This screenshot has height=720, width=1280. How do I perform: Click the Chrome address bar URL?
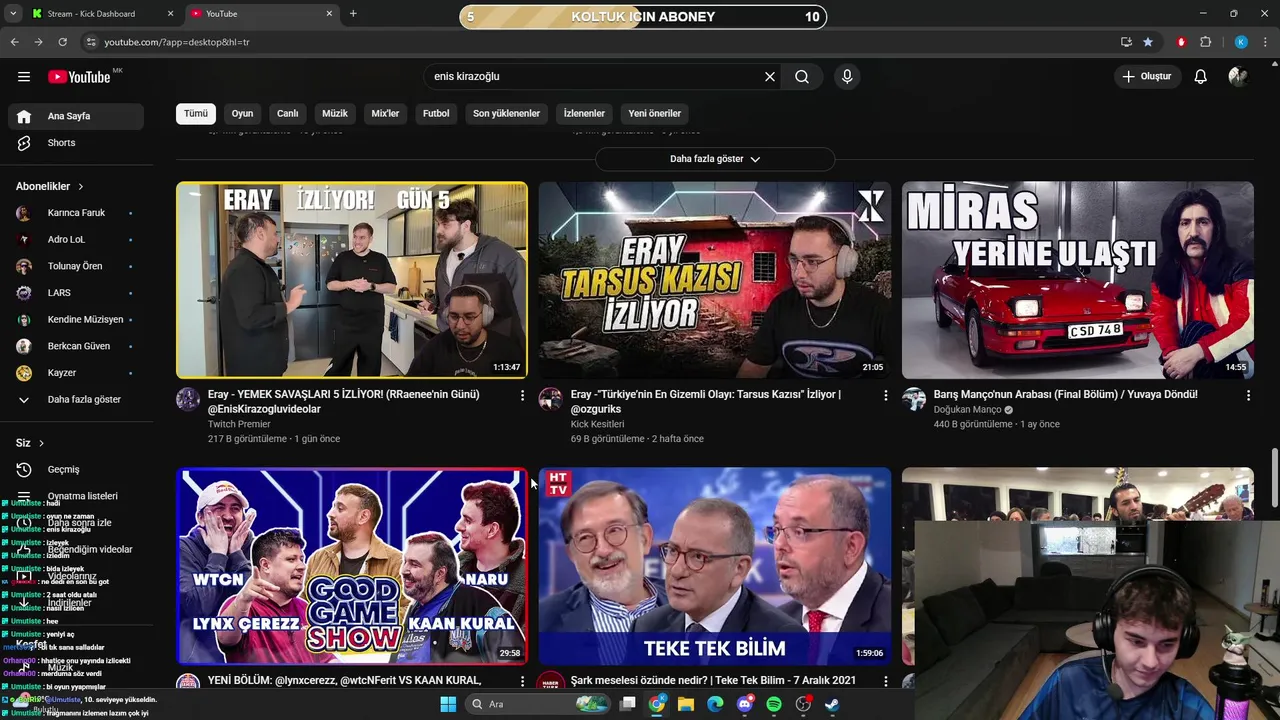[x=177, y=42]
